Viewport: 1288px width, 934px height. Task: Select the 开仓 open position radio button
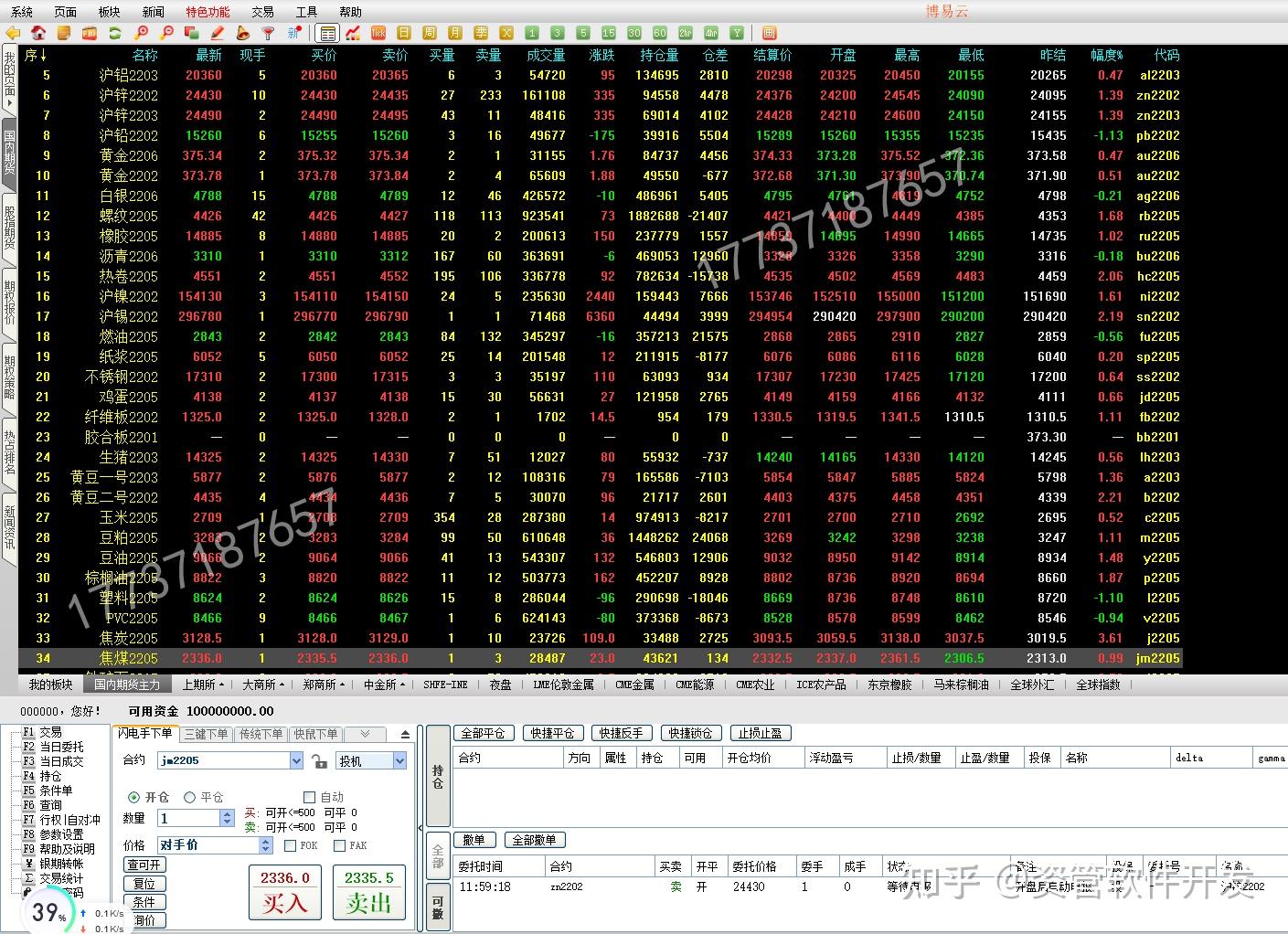pyautogui.click(x=133, y=797)
